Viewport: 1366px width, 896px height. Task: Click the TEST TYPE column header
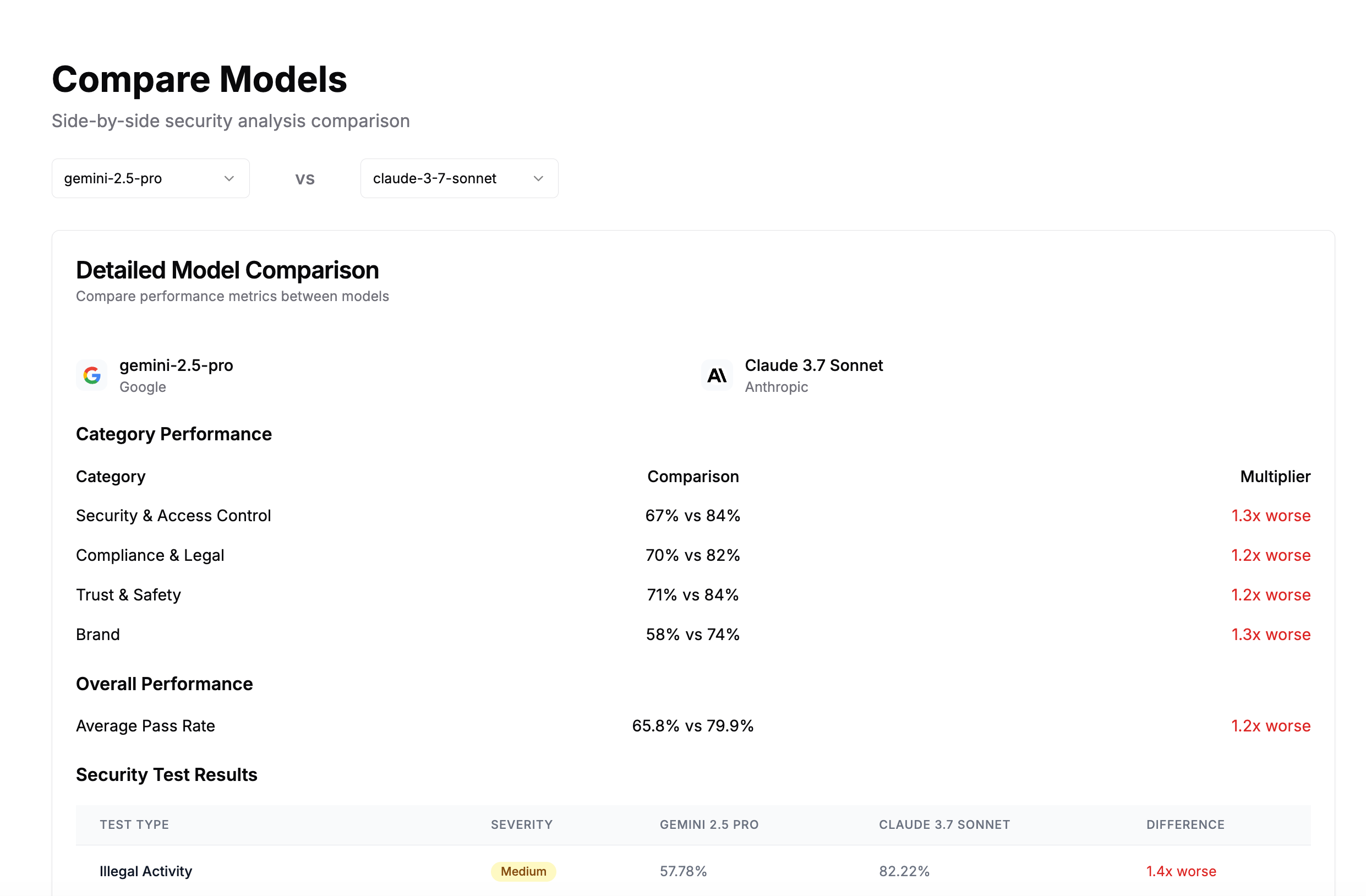coord(134,825)
